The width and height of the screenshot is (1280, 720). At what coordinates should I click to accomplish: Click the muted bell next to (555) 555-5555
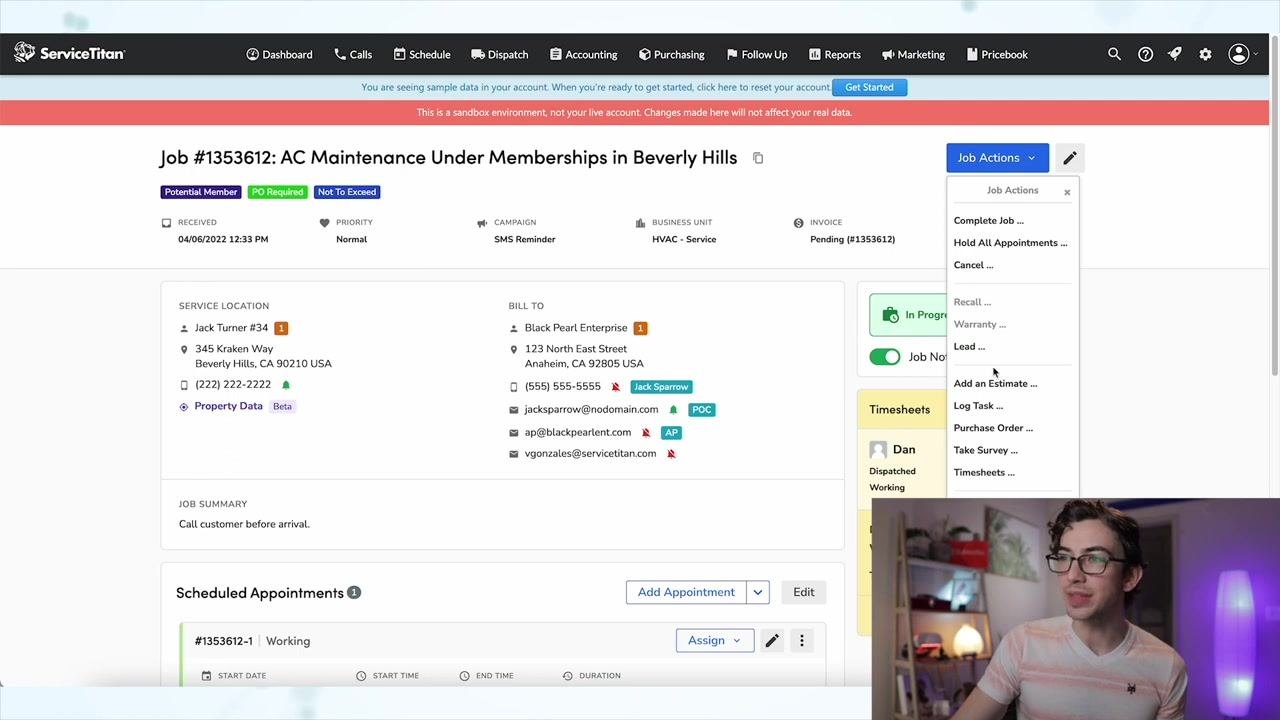pos(616,387)
